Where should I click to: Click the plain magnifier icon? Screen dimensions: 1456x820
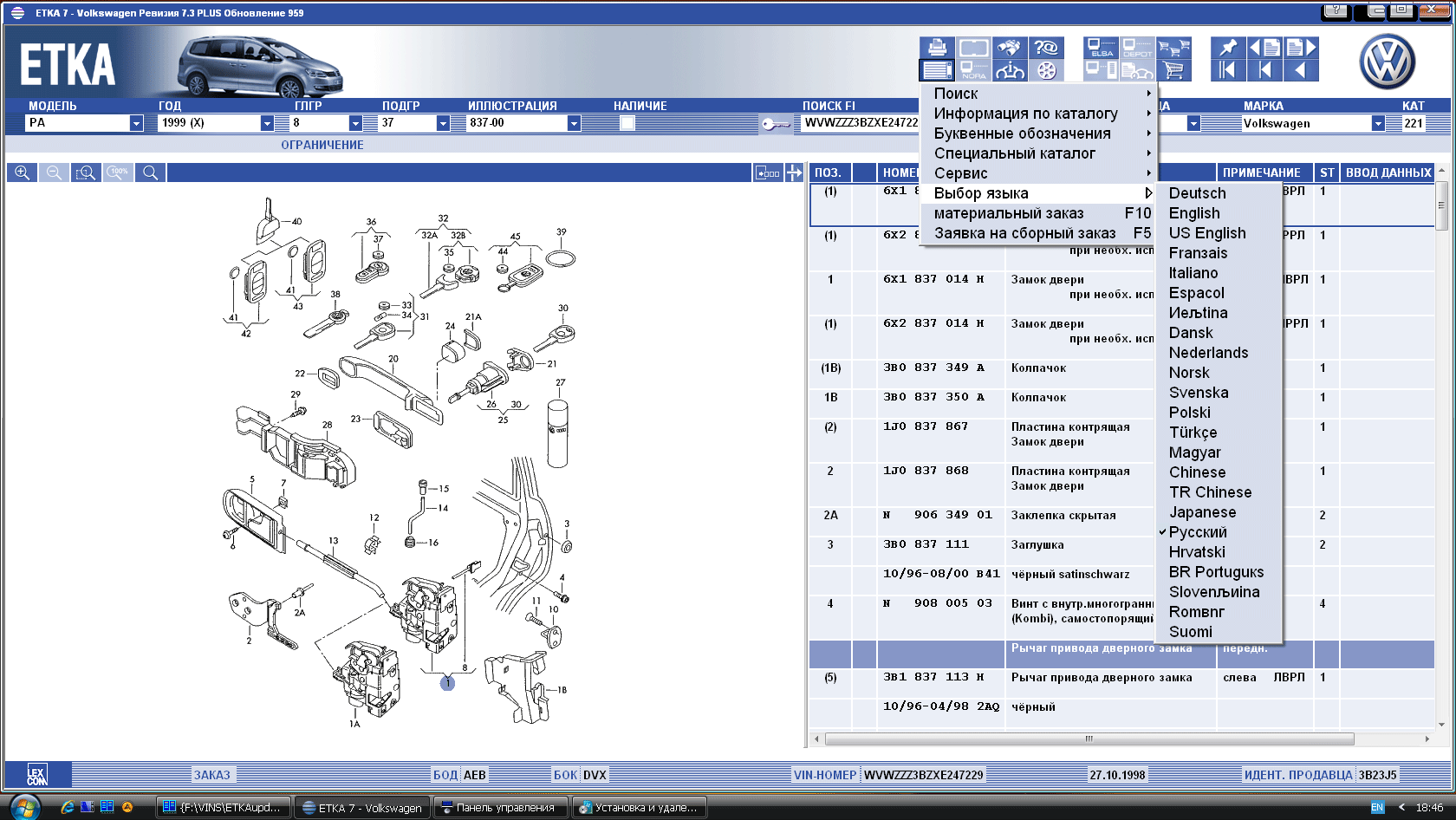[x=150, y=172]
